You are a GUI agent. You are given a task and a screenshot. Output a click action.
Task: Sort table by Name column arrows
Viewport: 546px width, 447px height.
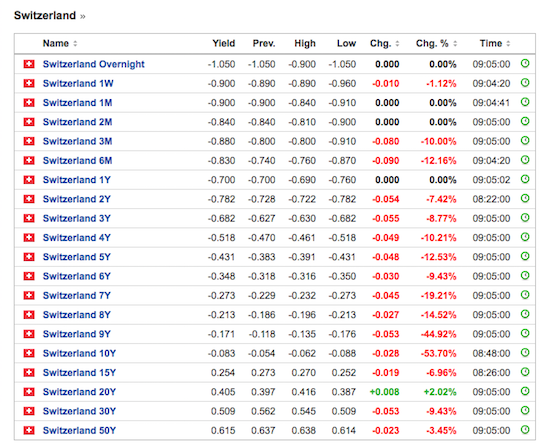pyautogui.click(x=75, y=44)
